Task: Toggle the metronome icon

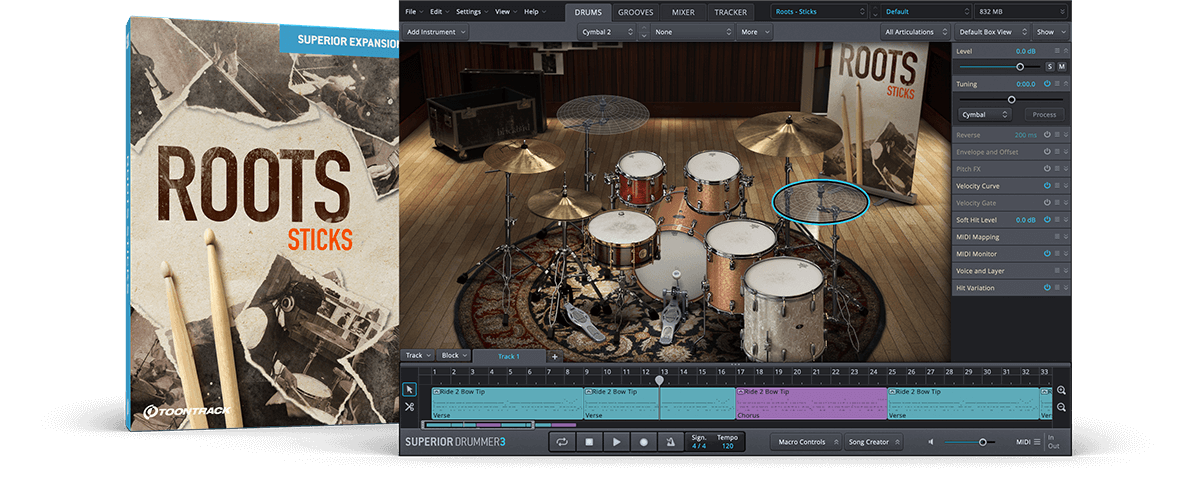Action: (671, 442)
